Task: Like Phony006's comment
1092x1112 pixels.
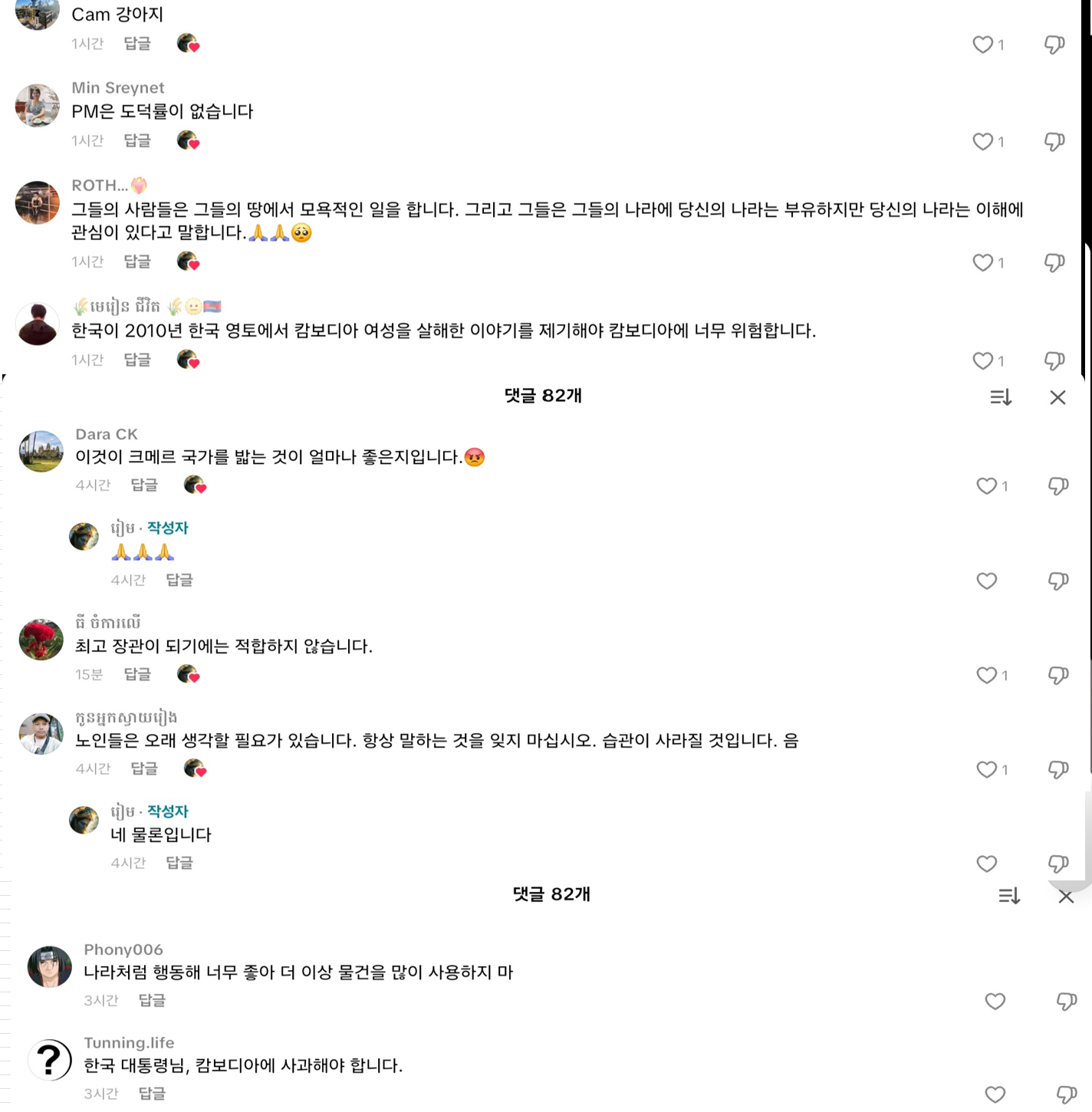Action: pyautogui.click(x=995, y=1002)
